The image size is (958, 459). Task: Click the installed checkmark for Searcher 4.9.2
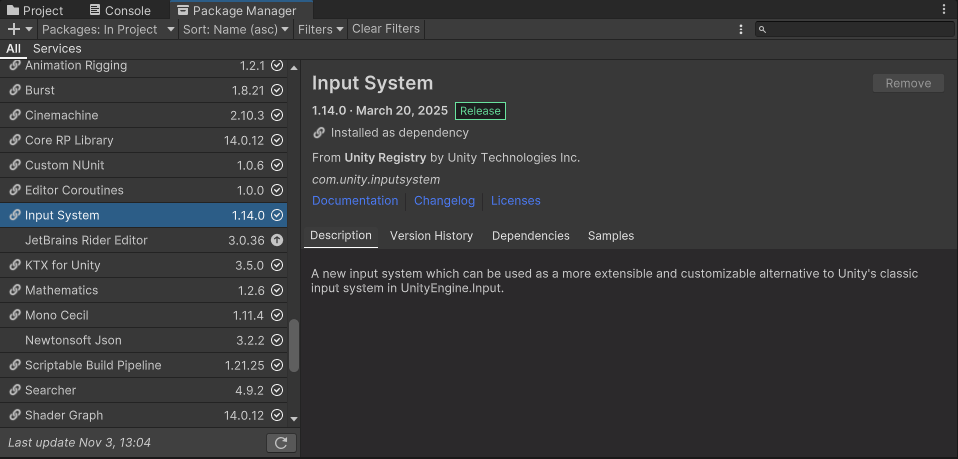(x=277, y=391)
